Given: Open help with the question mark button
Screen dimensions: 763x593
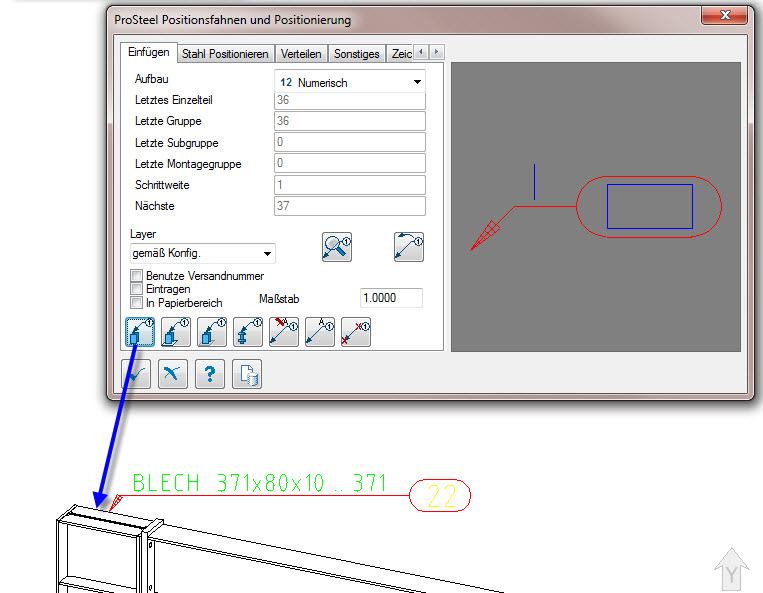Looking at the screenshot, I should tap(210, 374).
